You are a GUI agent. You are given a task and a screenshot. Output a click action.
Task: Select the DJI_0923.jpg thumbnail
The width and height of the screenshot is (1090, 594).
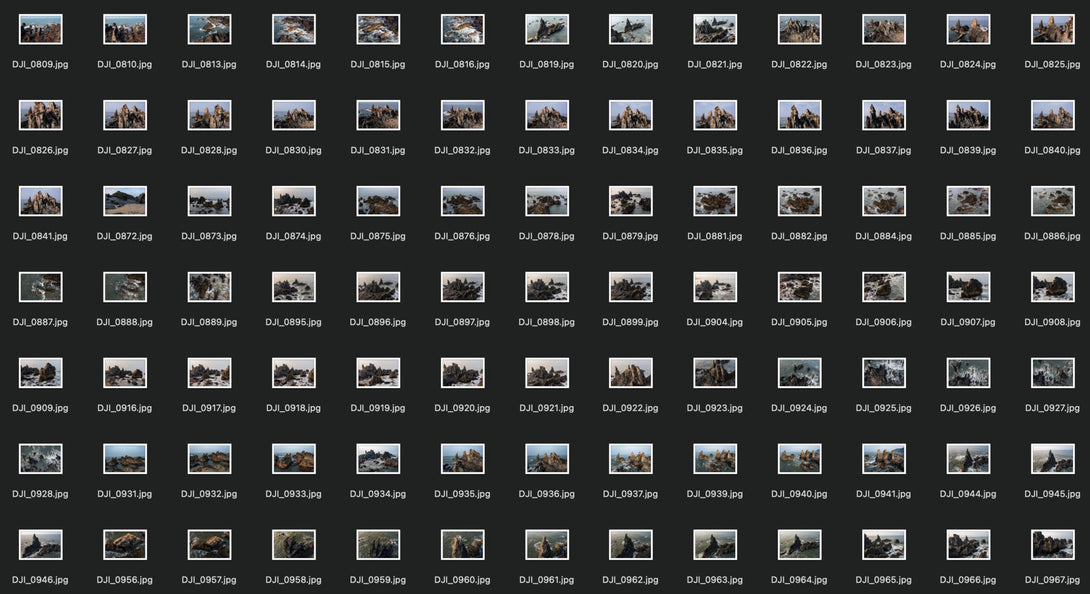(715, 373)
